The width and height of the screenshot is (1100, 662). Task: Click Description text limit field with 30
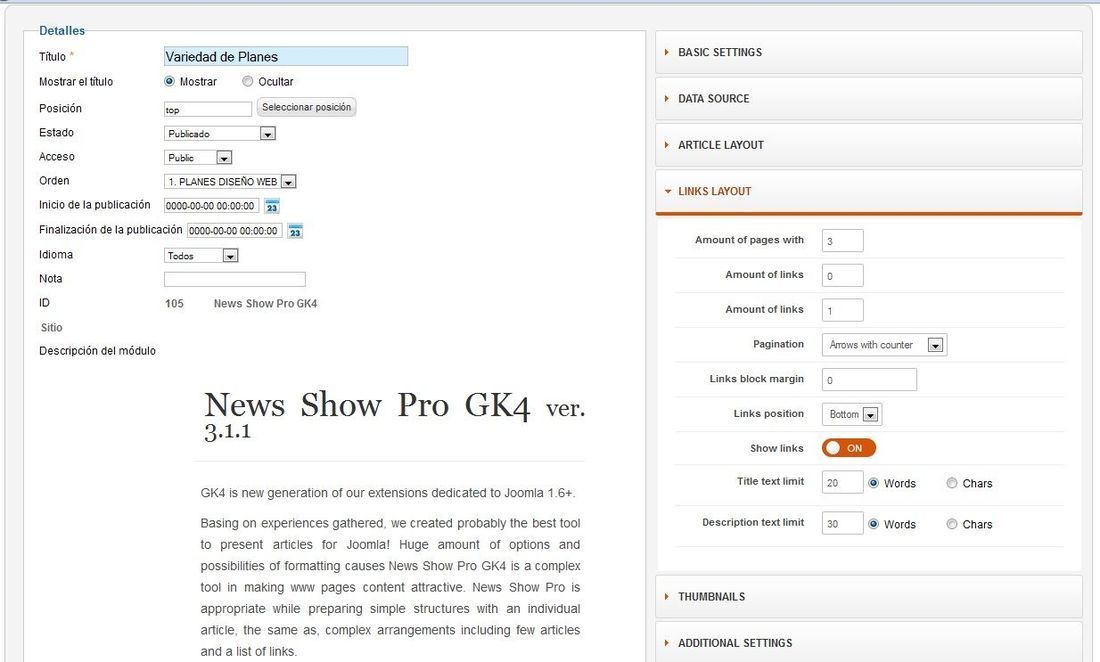843,523
